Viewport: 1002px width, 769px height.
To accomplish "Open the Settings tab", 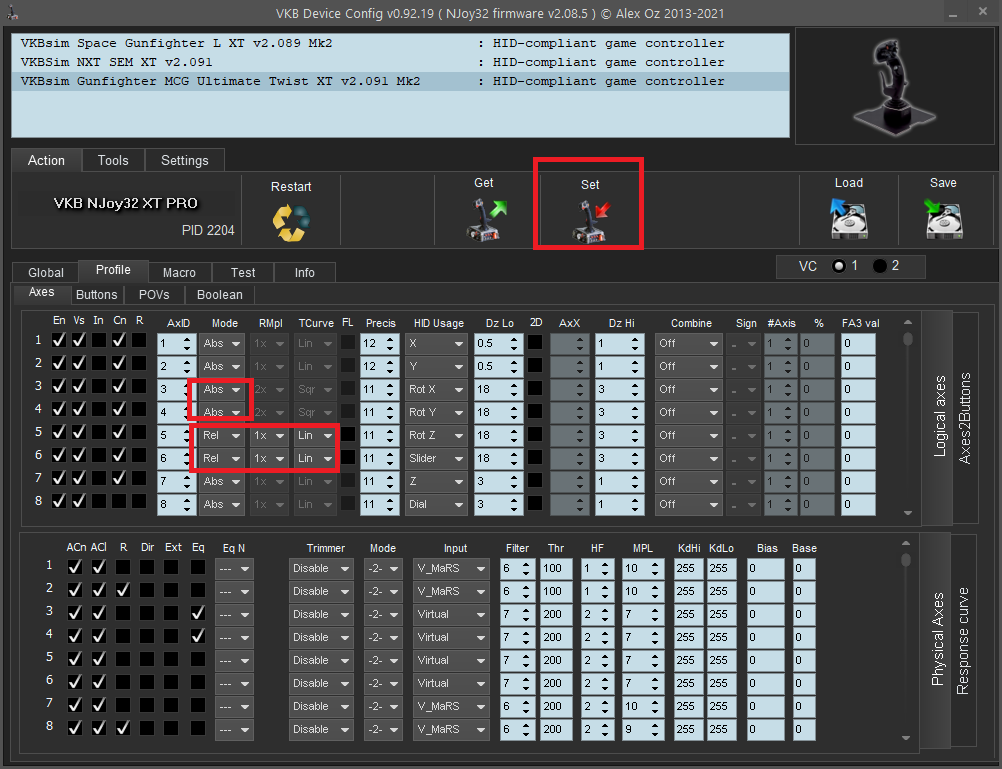I will coord(185,160).
